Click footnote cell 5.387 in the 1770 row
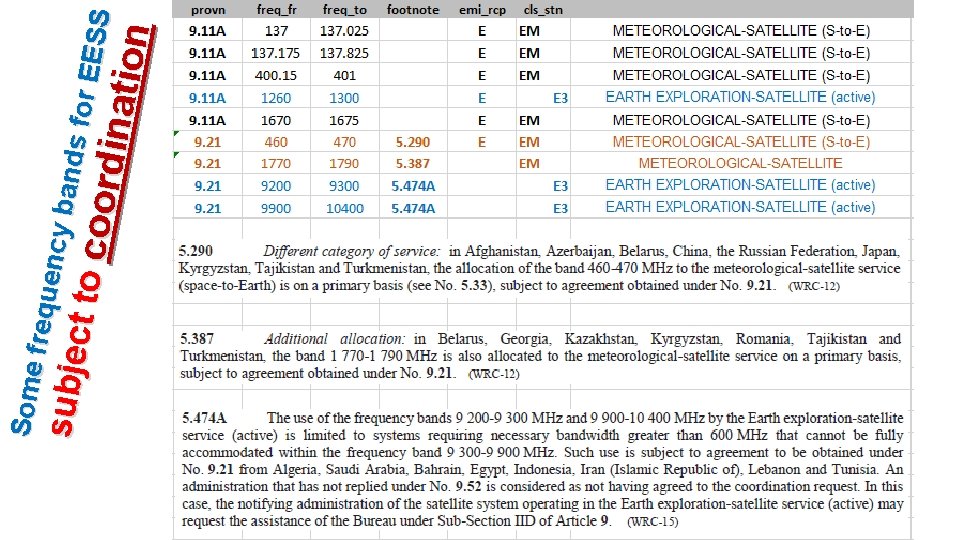Viewport: 960px width, 540px height. coord(413,163)
